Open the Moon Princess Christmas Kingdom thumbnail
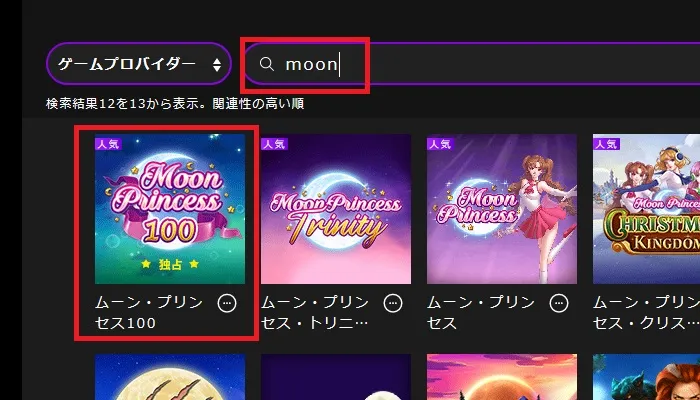The image size is (700, 400). (x=646, y=209)
